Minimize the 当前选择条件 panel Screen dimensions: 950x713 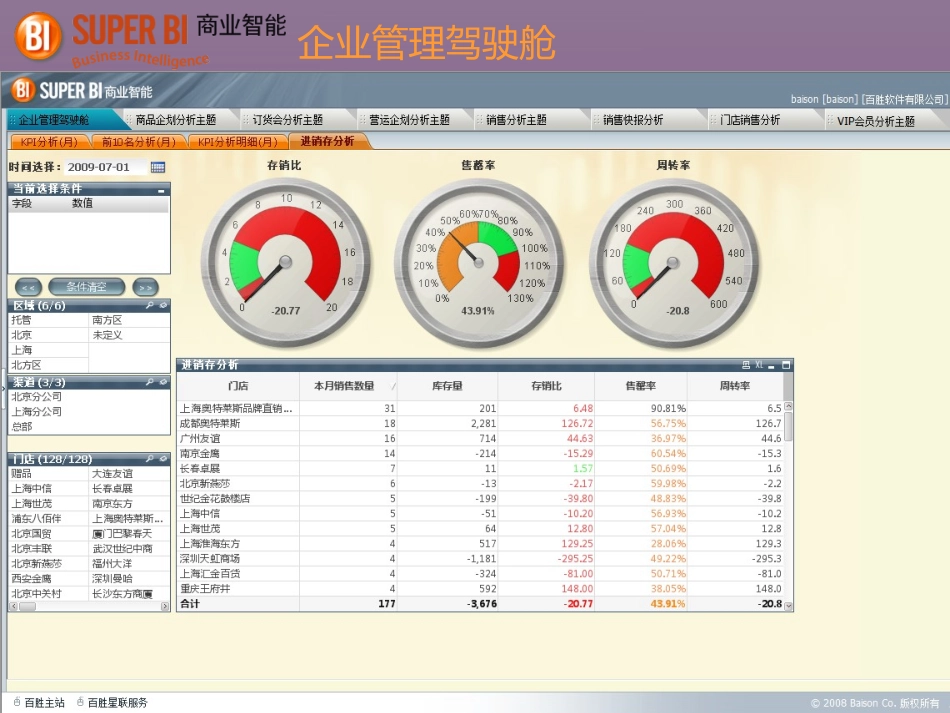click(x=161, y=190)
